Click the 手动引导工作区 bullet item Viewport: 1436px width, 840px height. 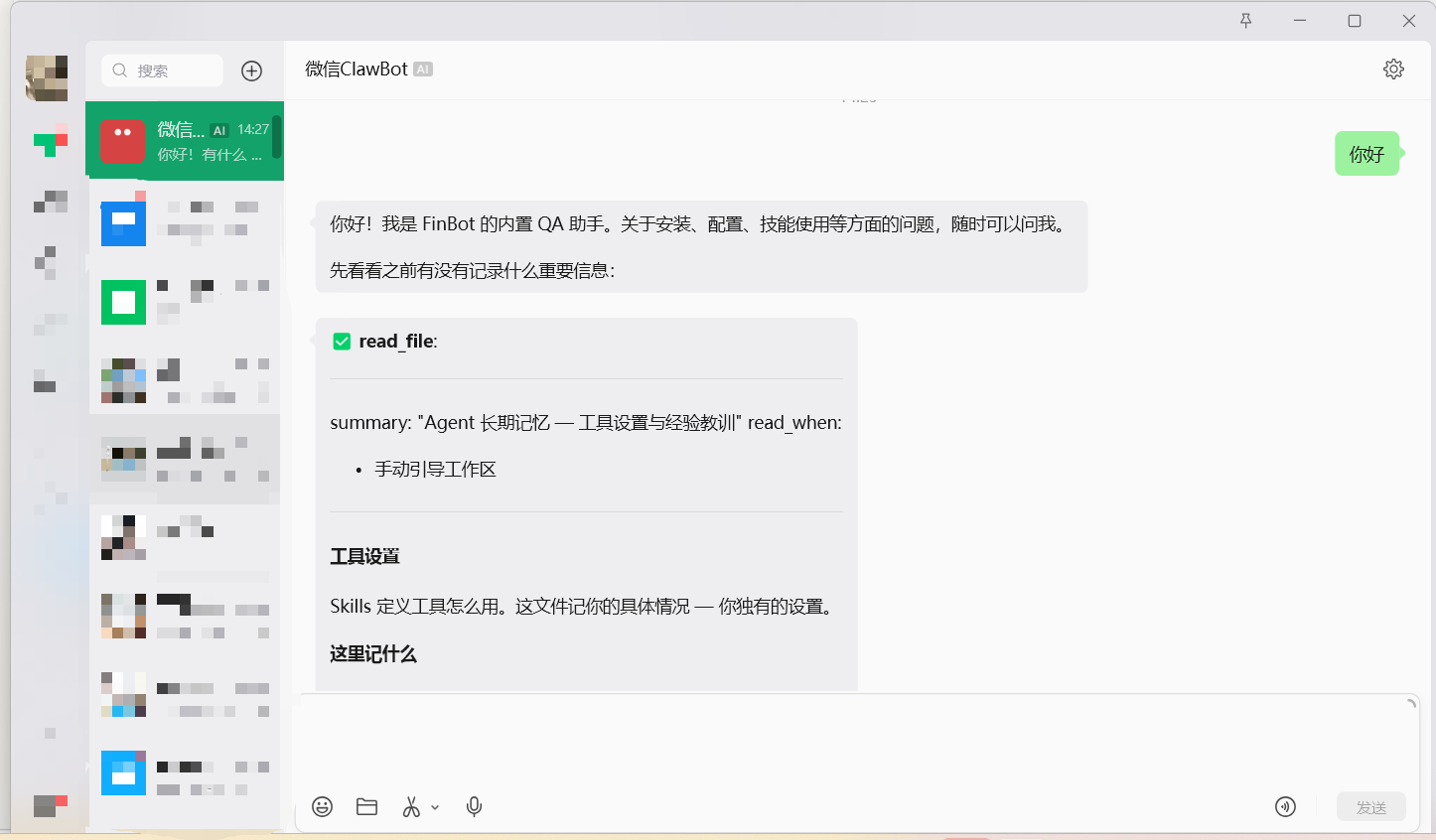tap(435, 469)
